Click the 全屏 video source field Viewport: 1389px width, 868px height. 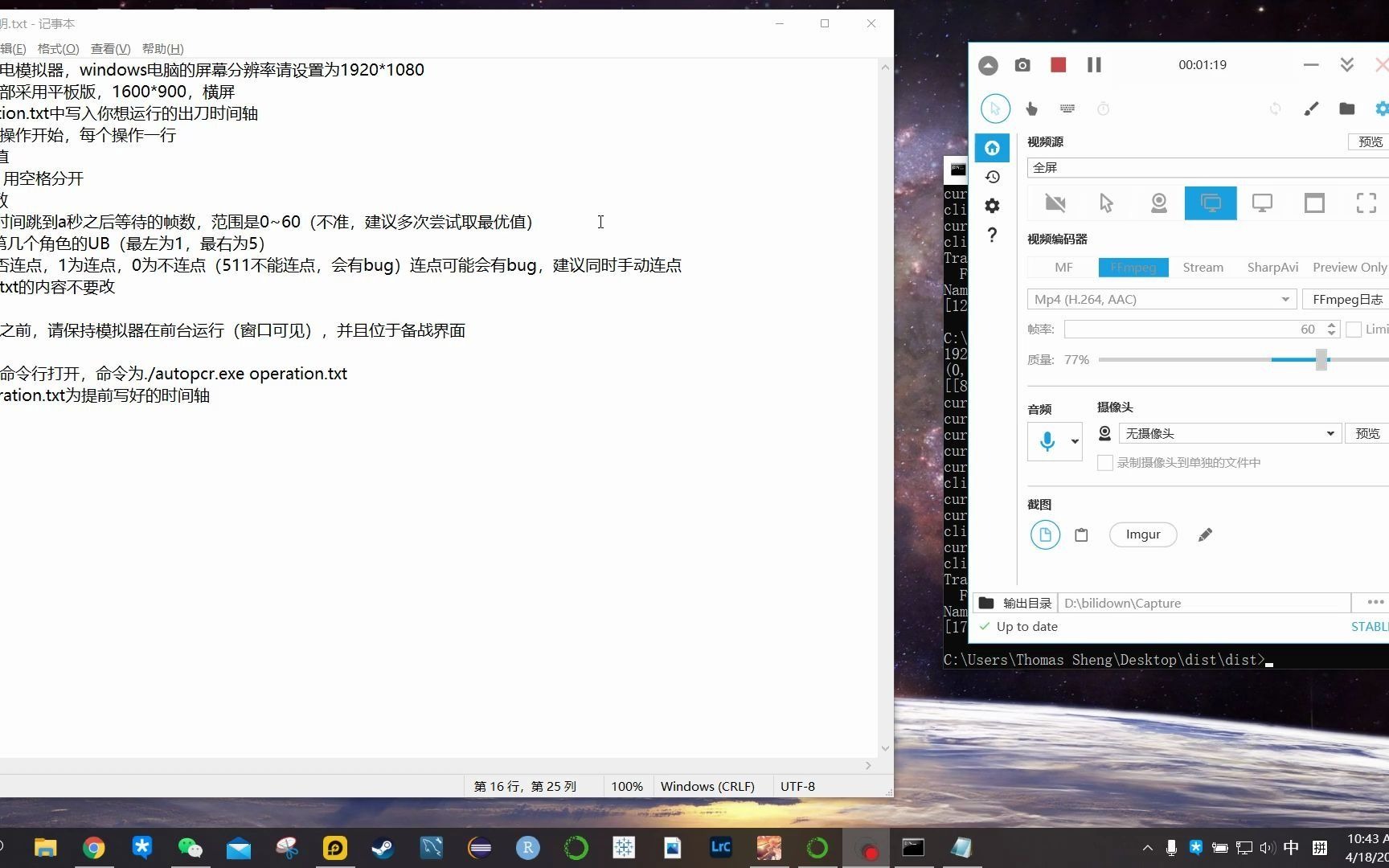(x=1207, y=167)
